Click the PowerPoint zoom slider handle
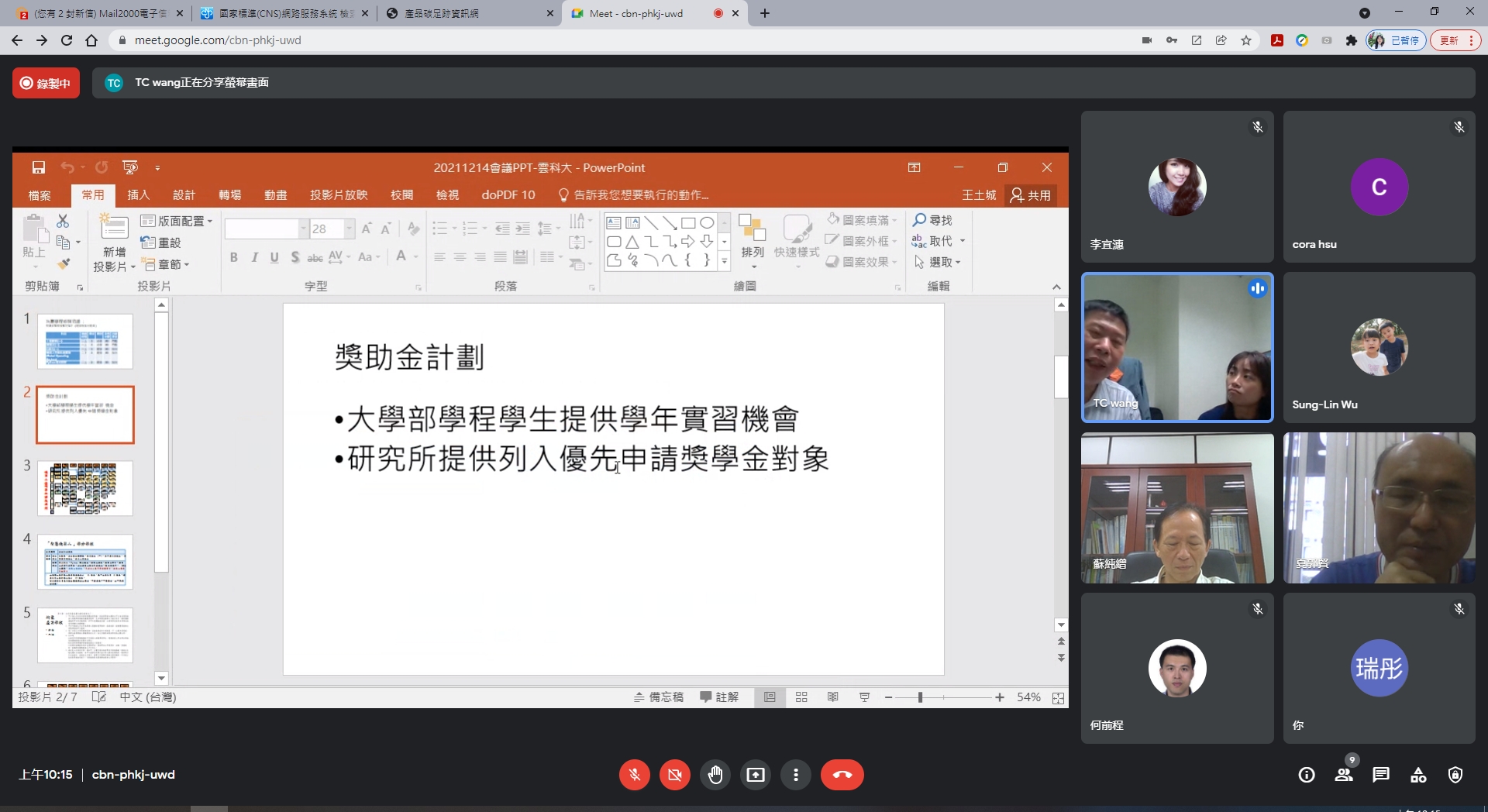The image size is (1488, 812). click(920, 697)
